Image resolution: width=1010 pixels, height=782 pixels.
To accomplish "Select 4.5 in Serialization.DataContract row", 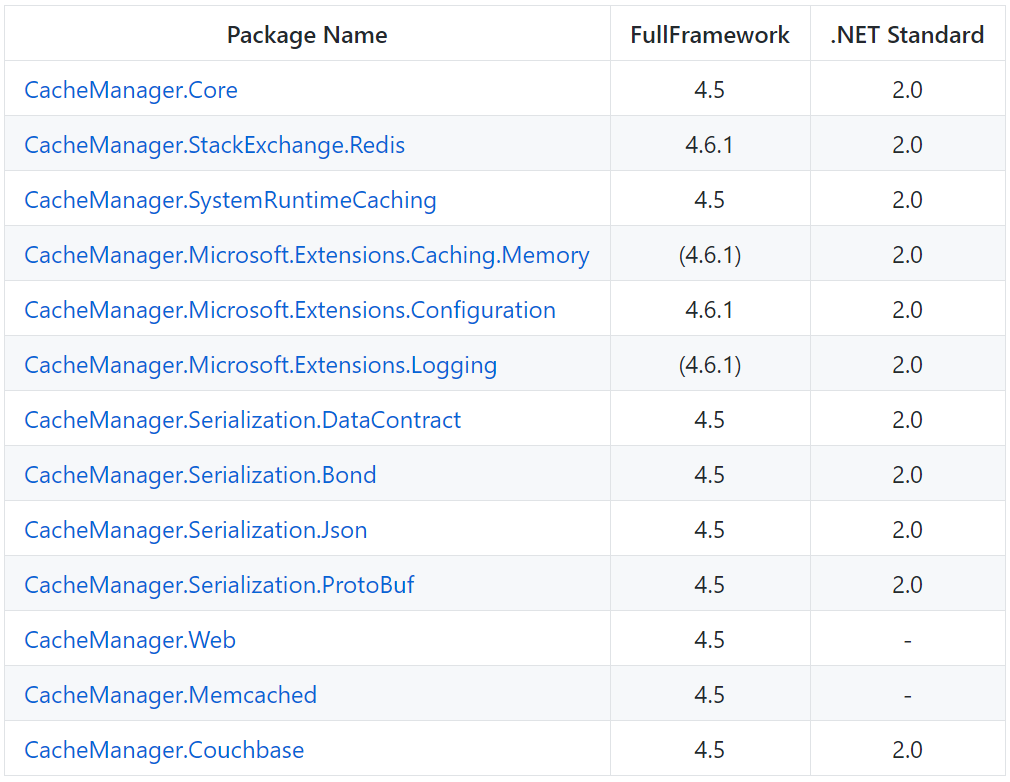I will (x=709, y=420).
